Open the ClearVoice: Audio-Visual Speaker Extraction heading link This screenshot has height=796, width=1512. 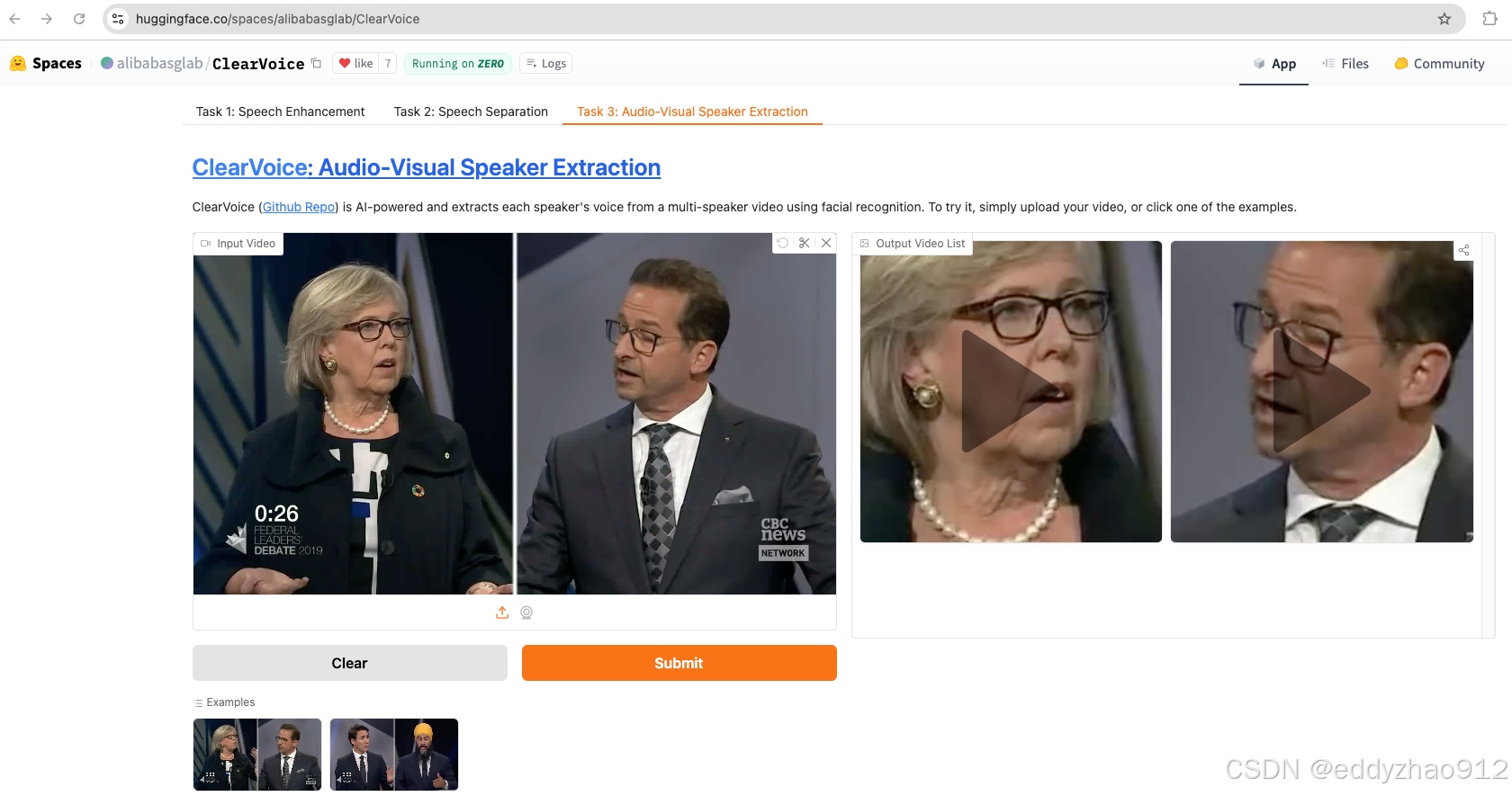coord(427,167)
